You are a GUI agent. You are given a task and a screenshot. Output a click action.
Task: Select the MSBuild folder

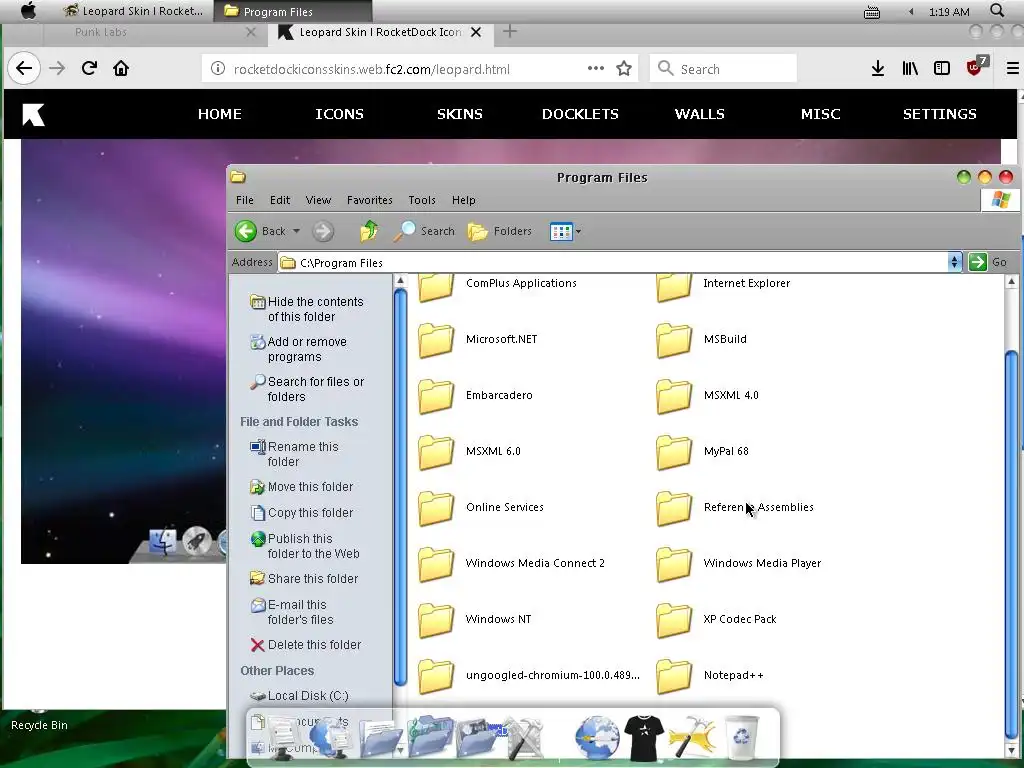pos(701,339)
